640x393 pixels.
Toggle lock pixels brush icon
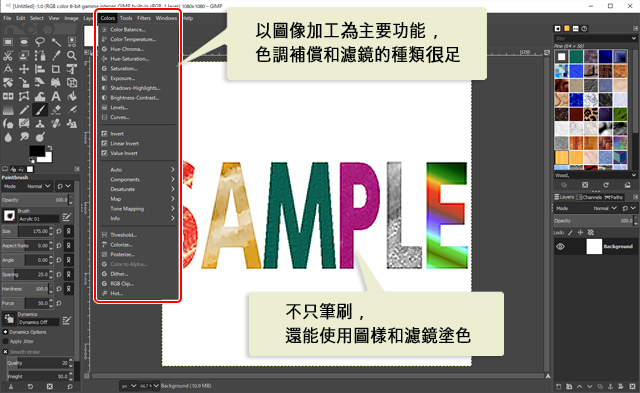tap(570, 232)
